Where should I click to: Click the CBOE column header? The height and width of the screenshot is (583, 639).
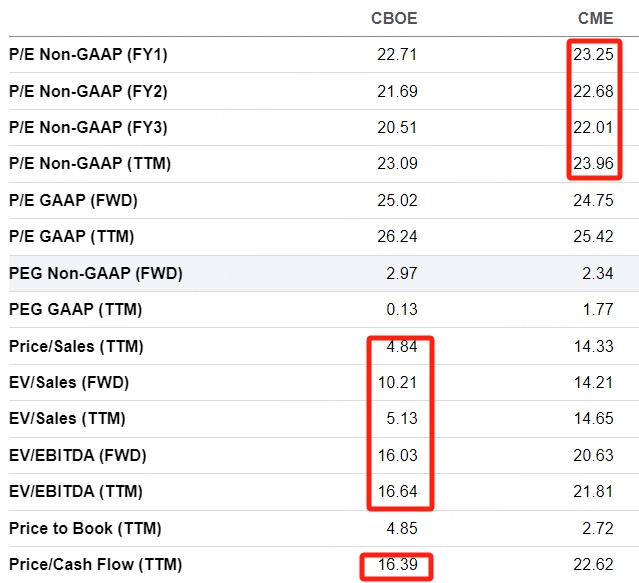click(x=394, y=18)
